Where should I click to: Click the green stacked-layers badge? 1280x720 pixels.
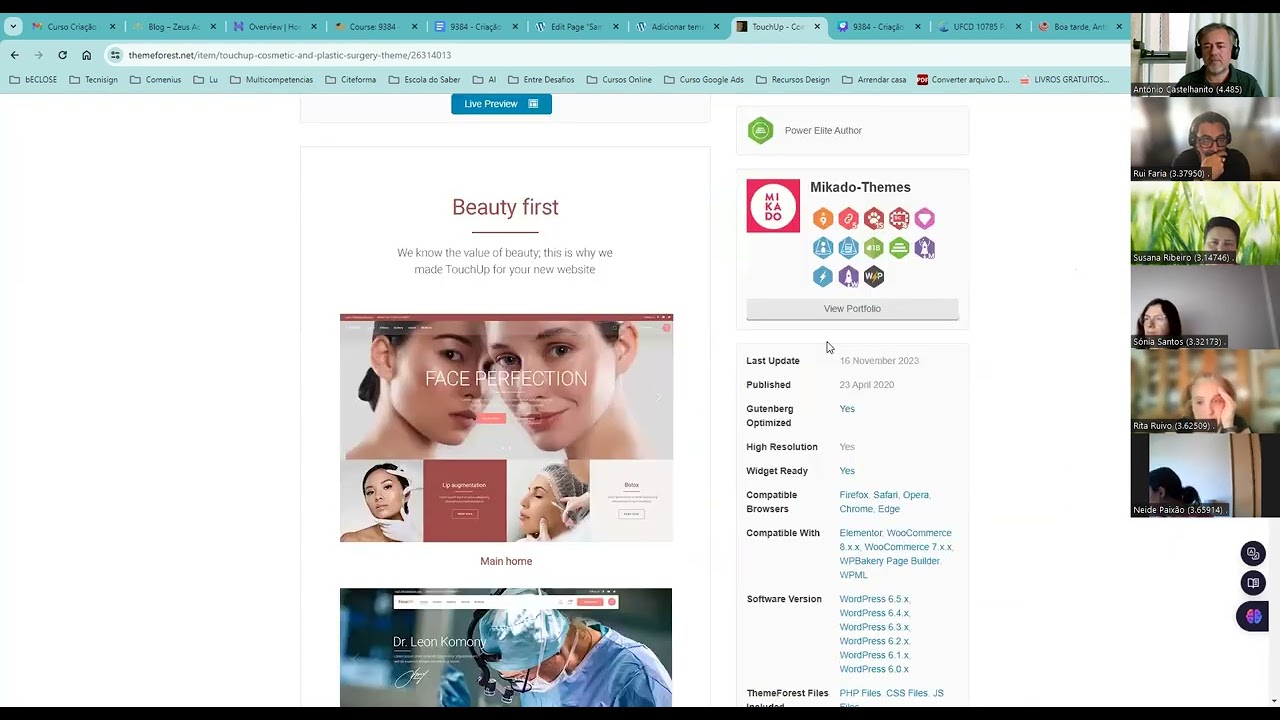tap(899, 248)
